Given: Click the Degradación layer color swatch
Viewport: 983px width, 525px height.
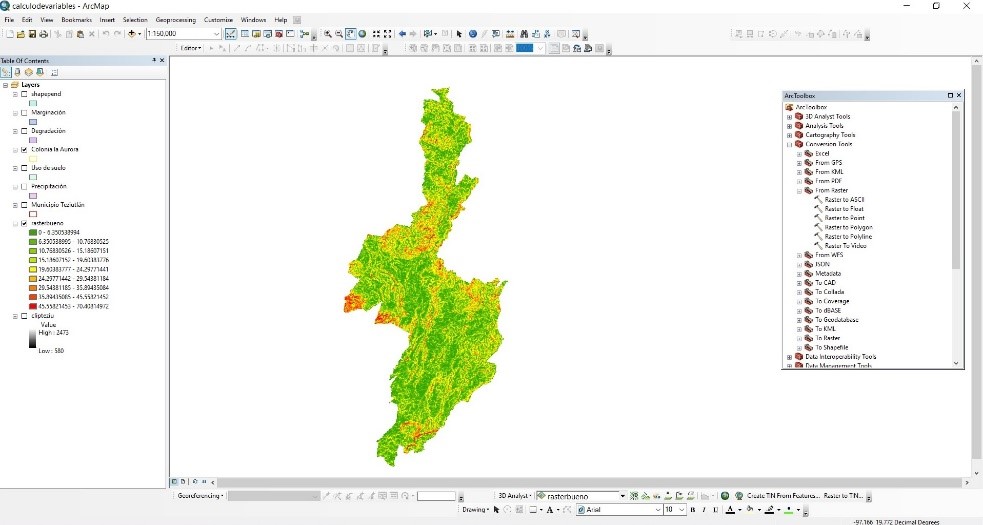Looking at the screenshot, I should 33,140.
